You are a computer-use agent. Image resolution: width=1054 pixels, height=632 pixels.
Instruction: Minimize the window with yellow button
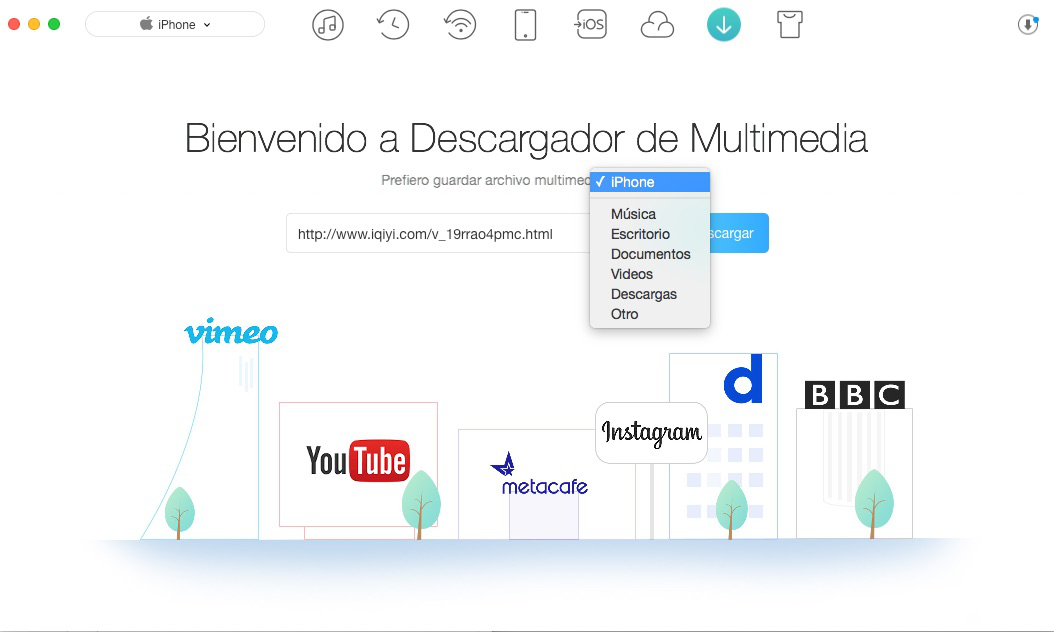(x=34, y=24)
